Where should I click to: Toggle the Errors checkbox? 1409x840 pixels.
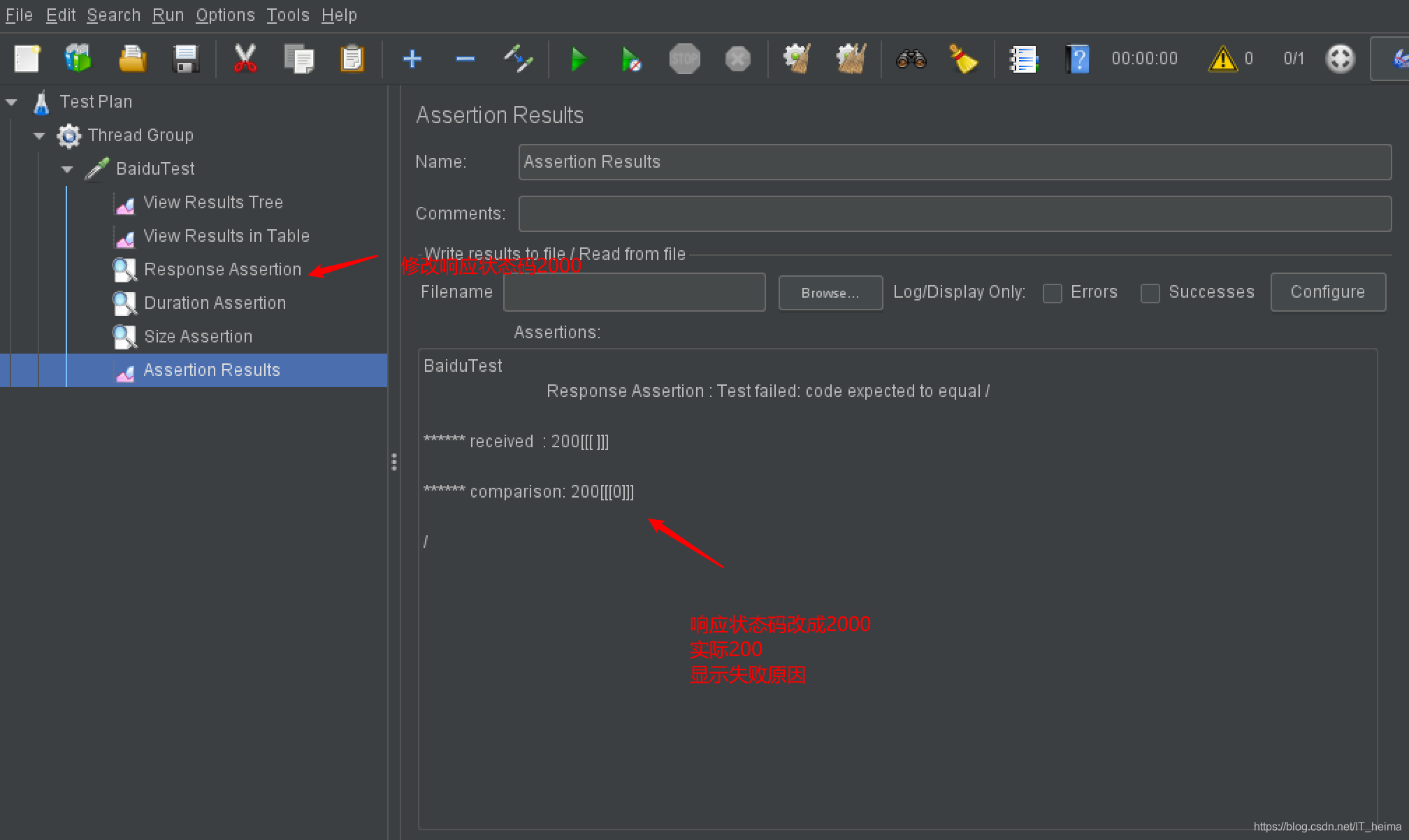point(1052,293)
